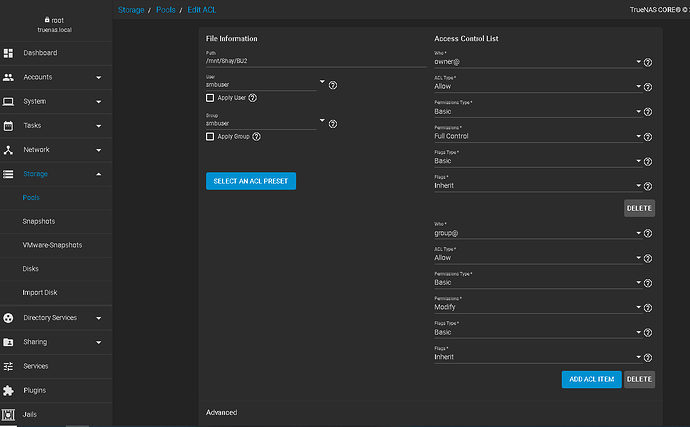Click the Path input field
Viewport: 690px width, 427px height.
coord(316,61)
